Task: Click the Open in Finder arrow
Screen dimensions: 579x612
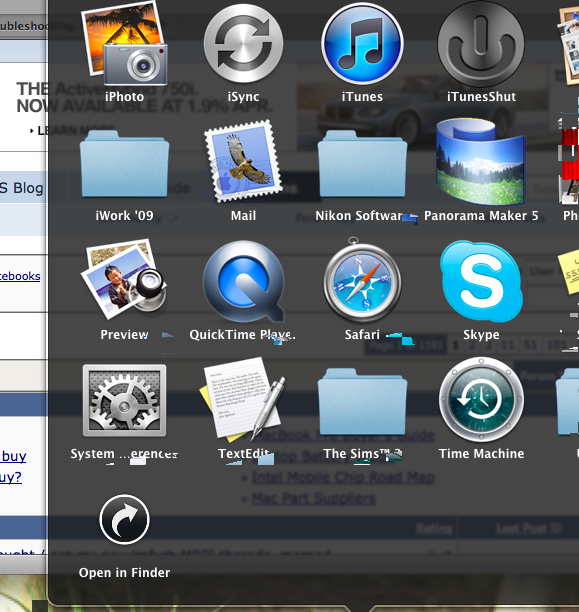Action: click(x=124, y=519)
